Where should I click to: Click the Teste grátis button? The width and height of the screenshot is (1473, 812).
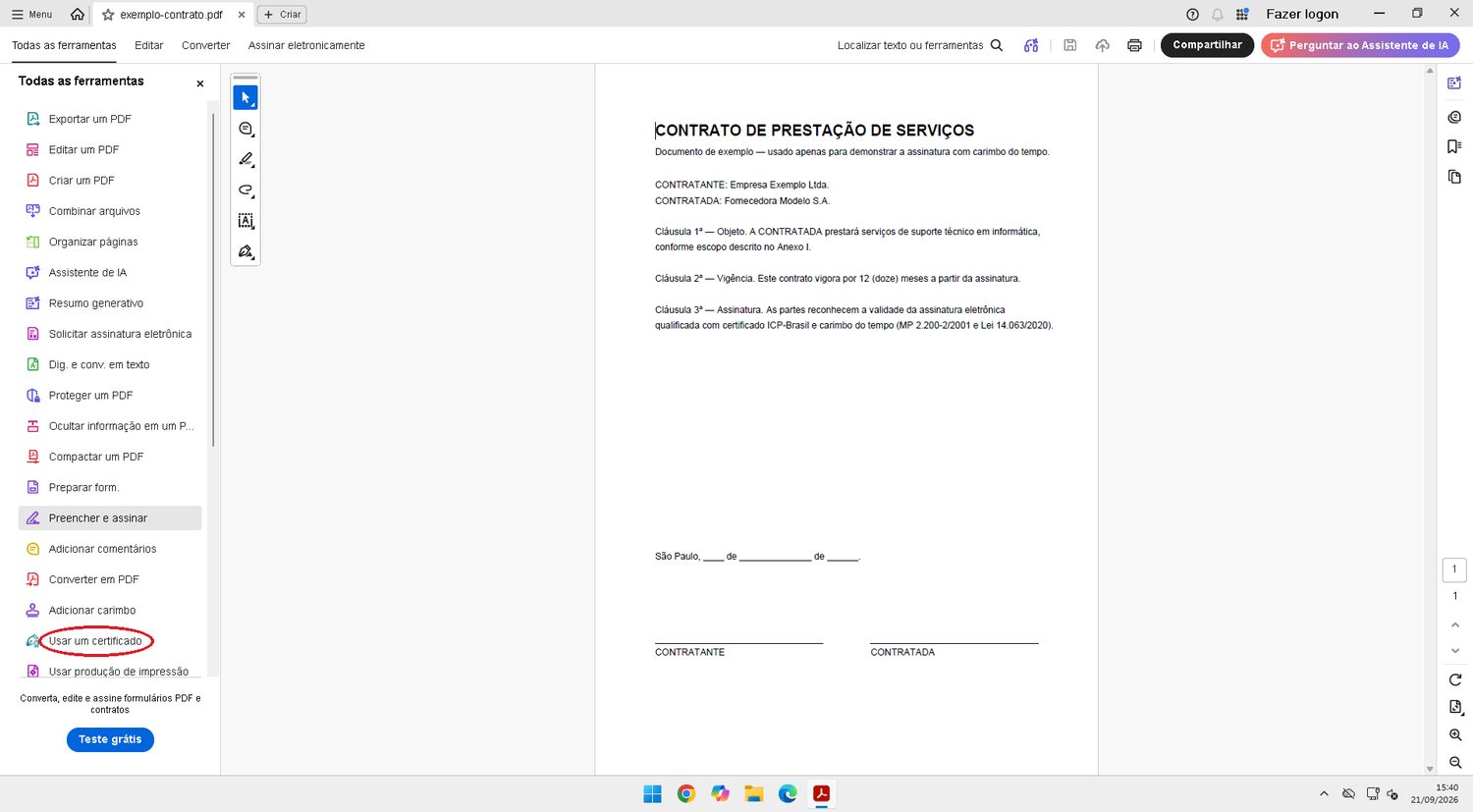[110, 739]
